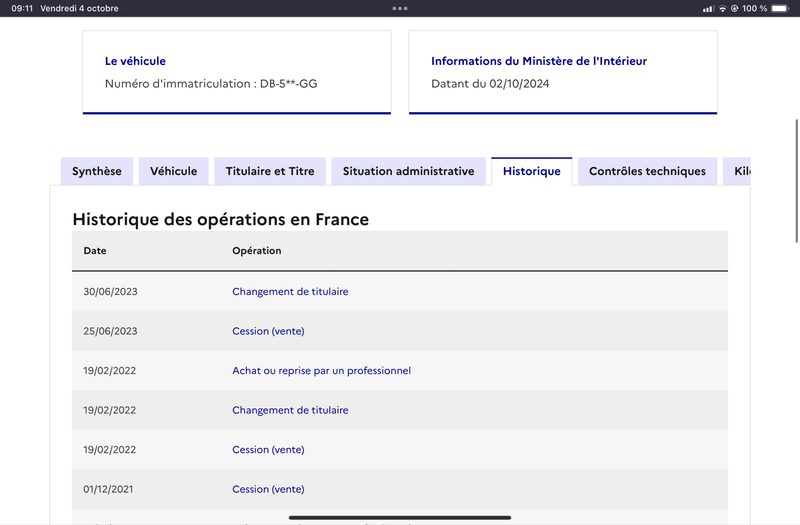Tap the Wi-Fi status icon
Viewport: 800px width, 525px height.
point(723,8)
